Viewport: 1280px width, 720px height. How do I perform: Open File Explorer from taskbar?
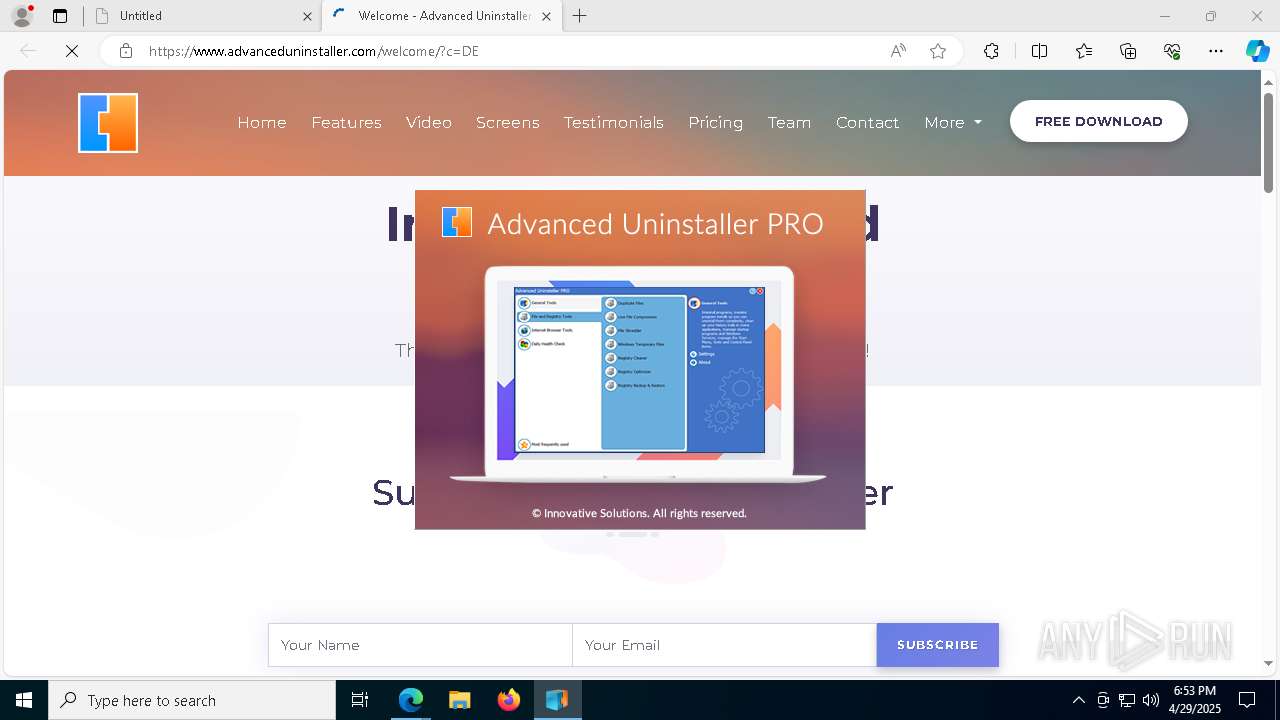459,700
